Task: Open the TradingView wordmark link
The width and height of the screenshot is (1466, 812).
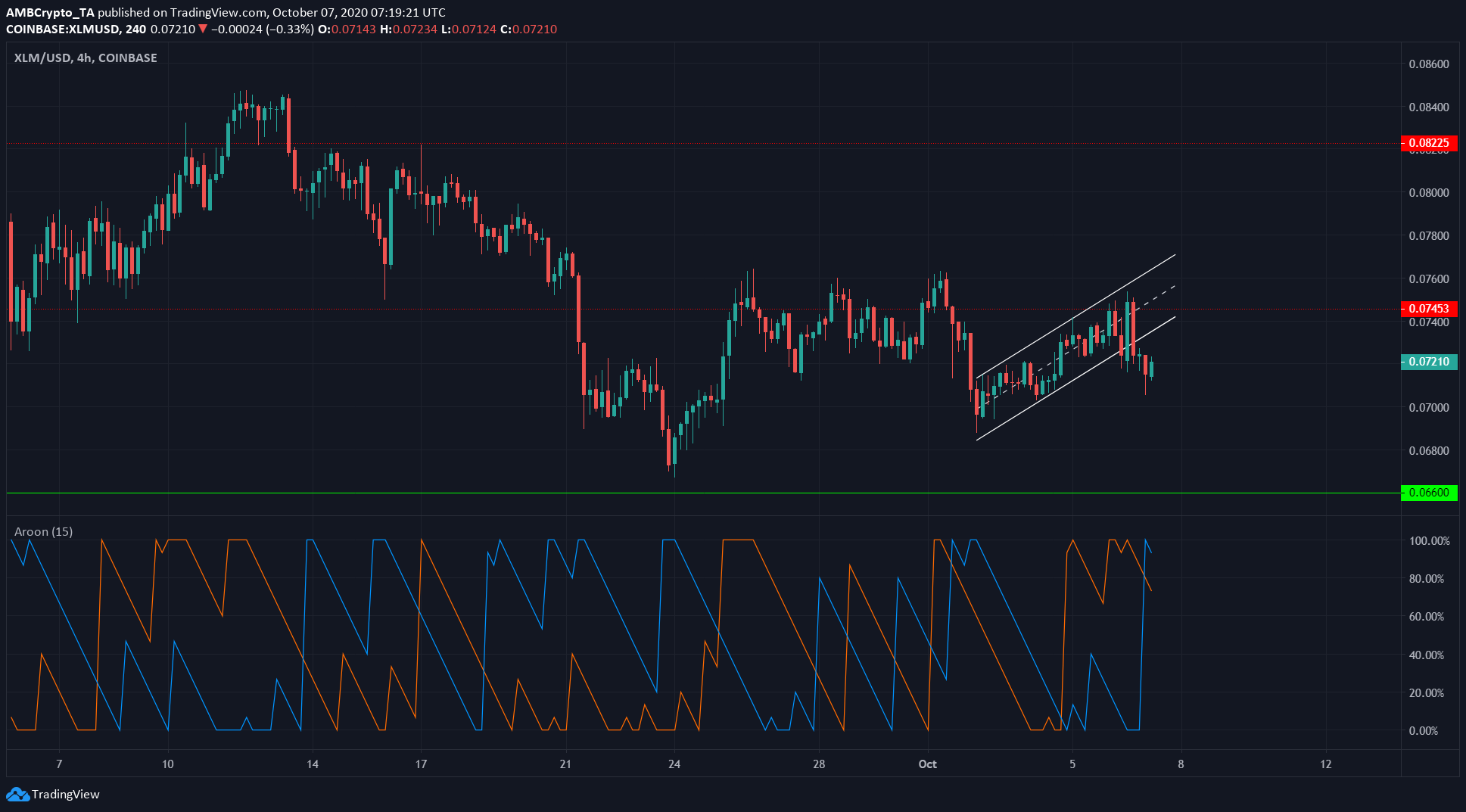Action: pyautogui.click(x=65, y=794)
